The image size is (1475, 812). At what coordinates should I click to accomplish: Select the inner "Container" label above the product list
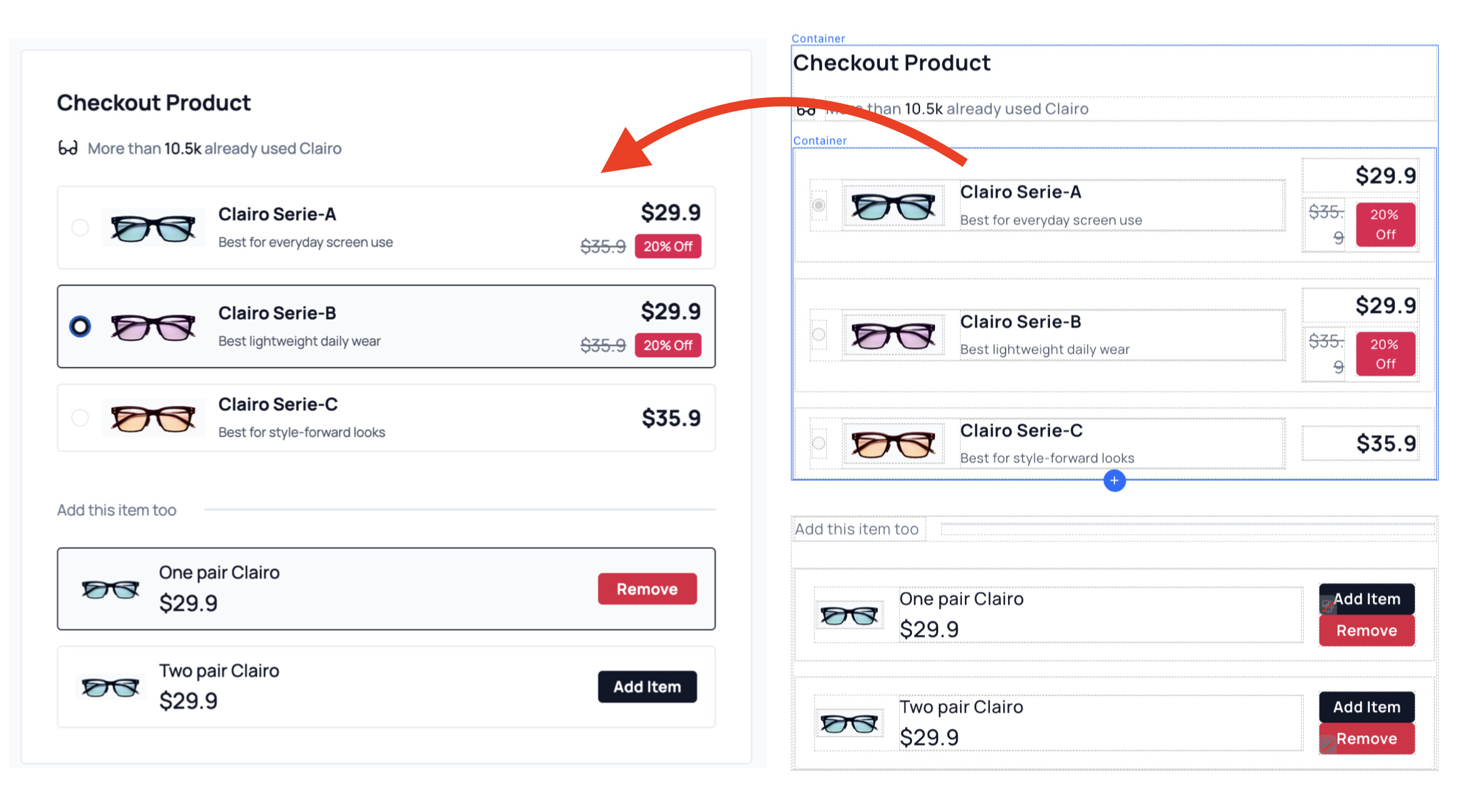tap(819, 141)
